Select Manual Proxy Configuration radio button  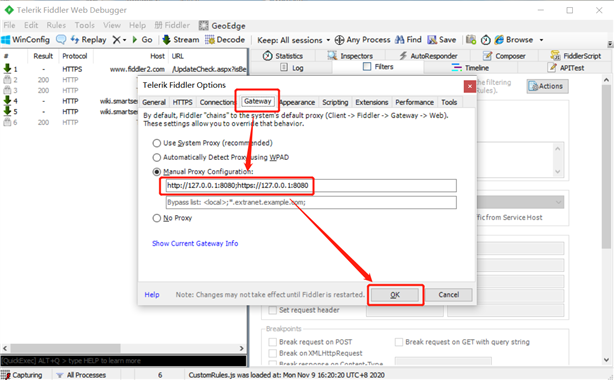point(157,172)
